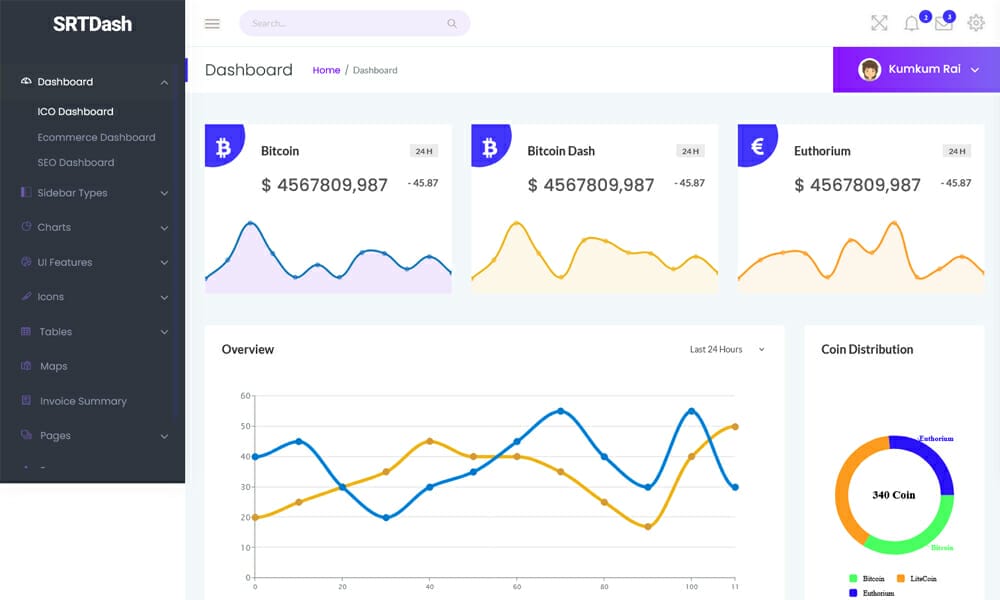Click the fullscreen expand icon
1000x600 pixels.
879,22
